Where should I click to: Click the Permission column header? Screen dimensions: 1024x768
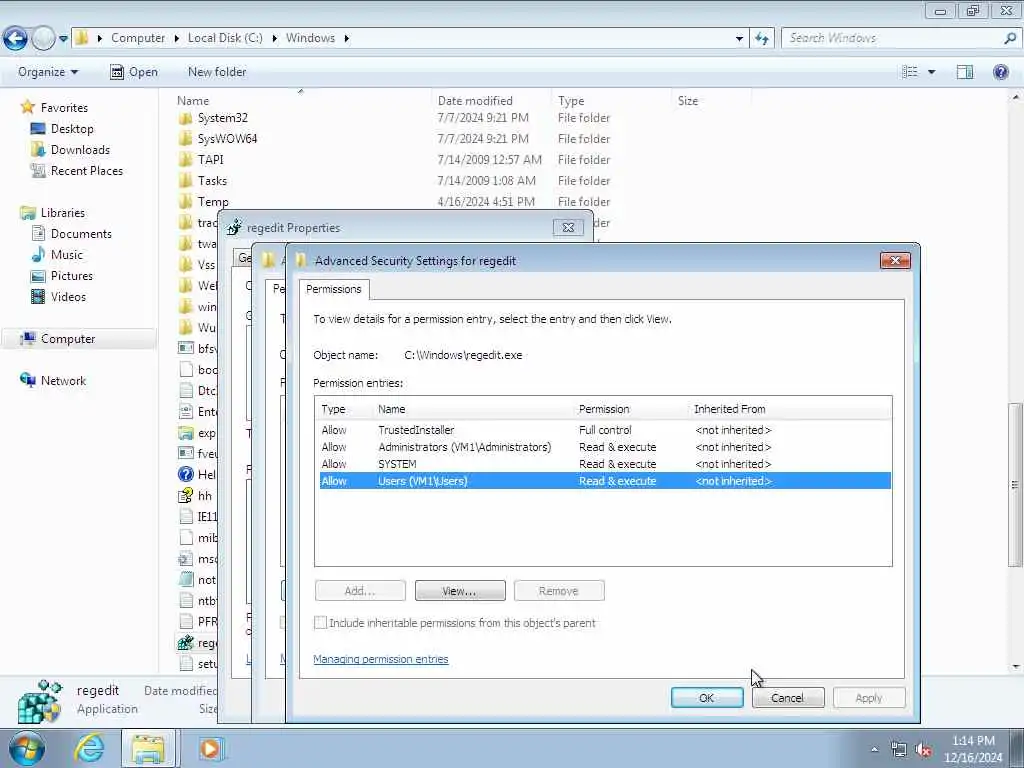click(x=631, y=409)
